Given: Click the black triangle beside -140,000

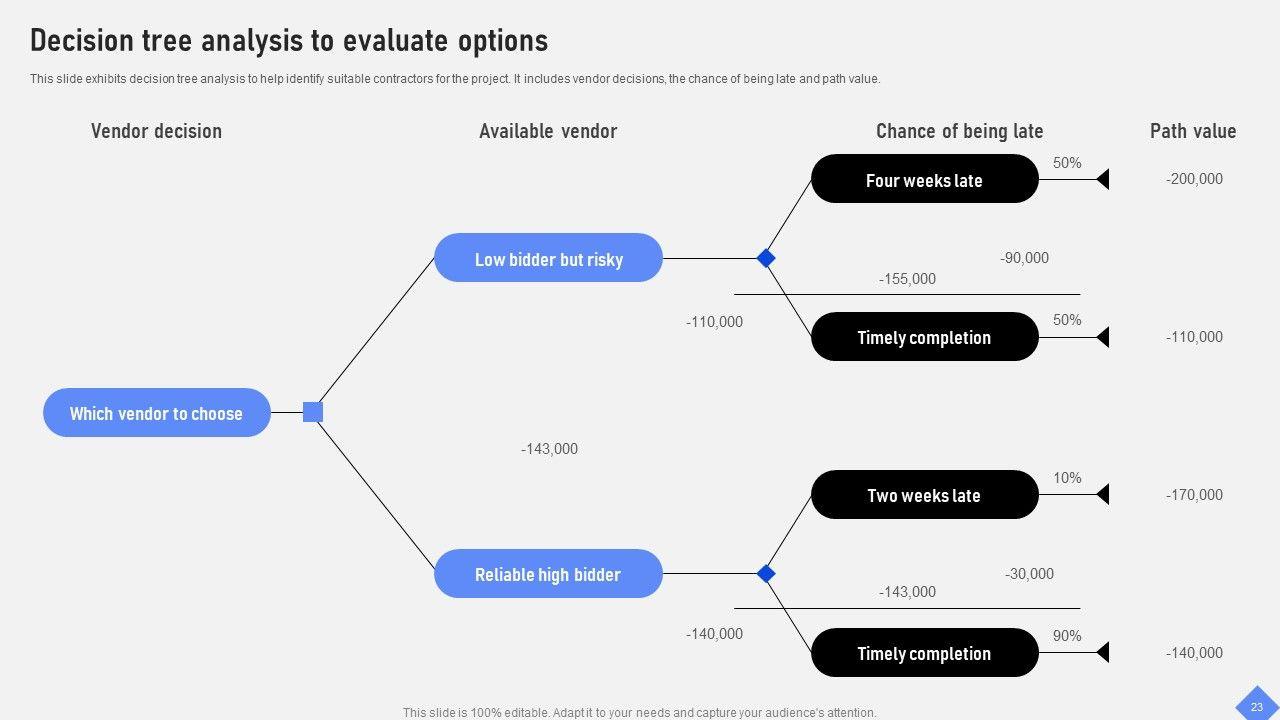Looking at the screenshot, I should pyautogui.click(x=1103, y=652).
